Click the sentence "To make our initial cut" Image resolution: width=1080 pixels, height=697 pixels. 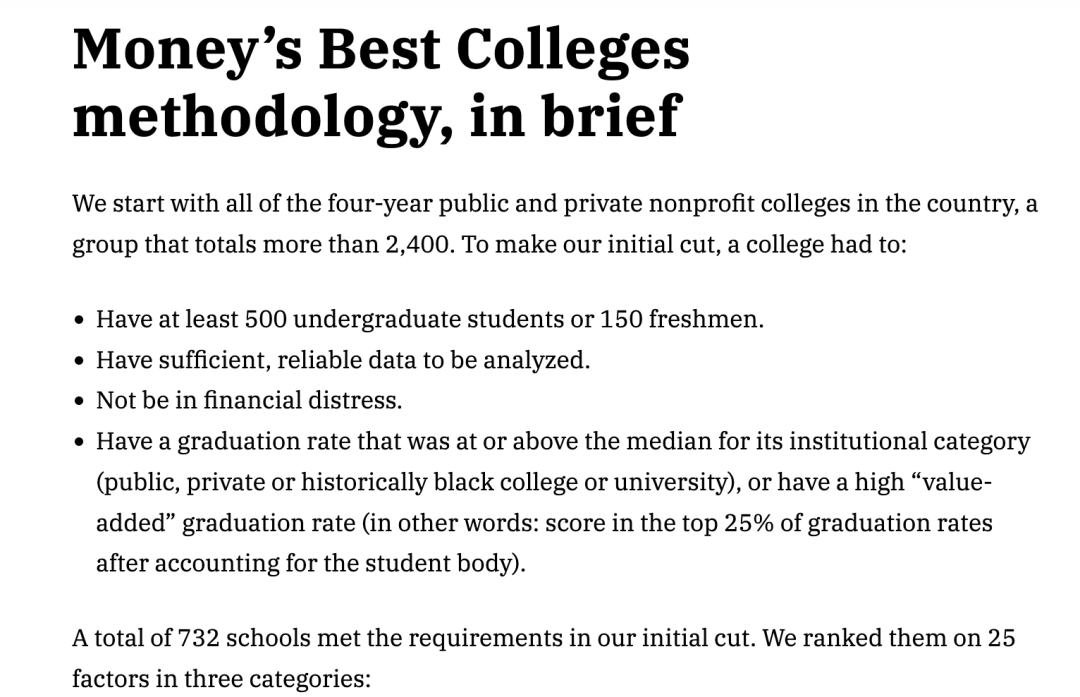pyautogui.click(x=588, y=245)
